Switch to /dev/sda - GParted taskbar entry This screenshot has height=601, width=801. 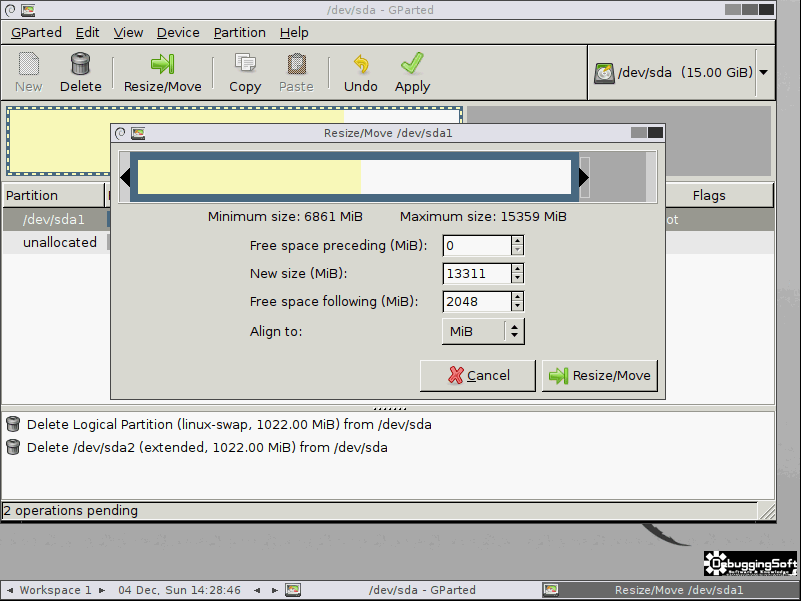[412, 590]
